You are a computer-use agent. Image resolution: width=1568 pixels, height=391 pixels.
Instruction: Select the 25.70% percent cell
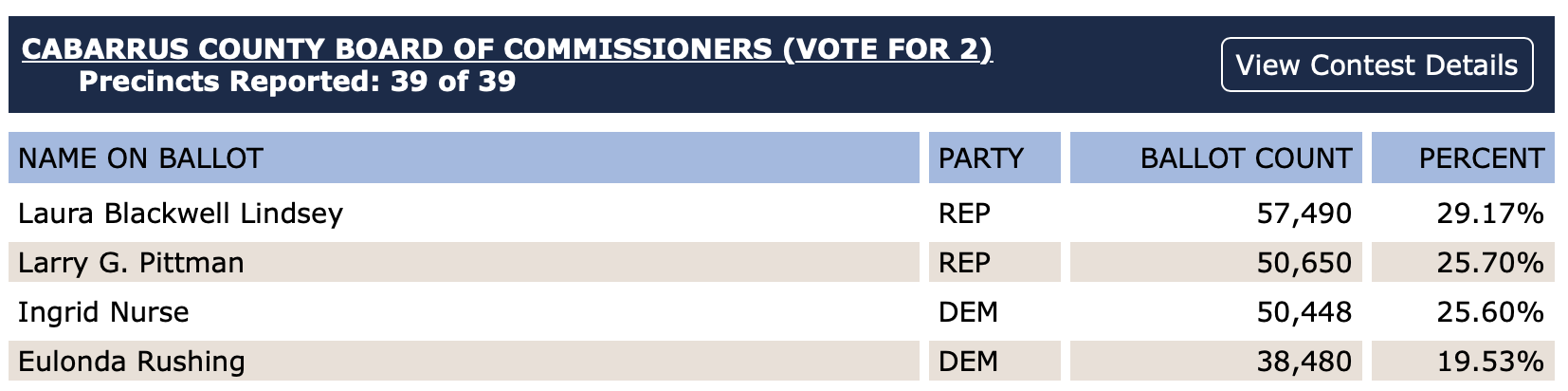point(1489,262)
